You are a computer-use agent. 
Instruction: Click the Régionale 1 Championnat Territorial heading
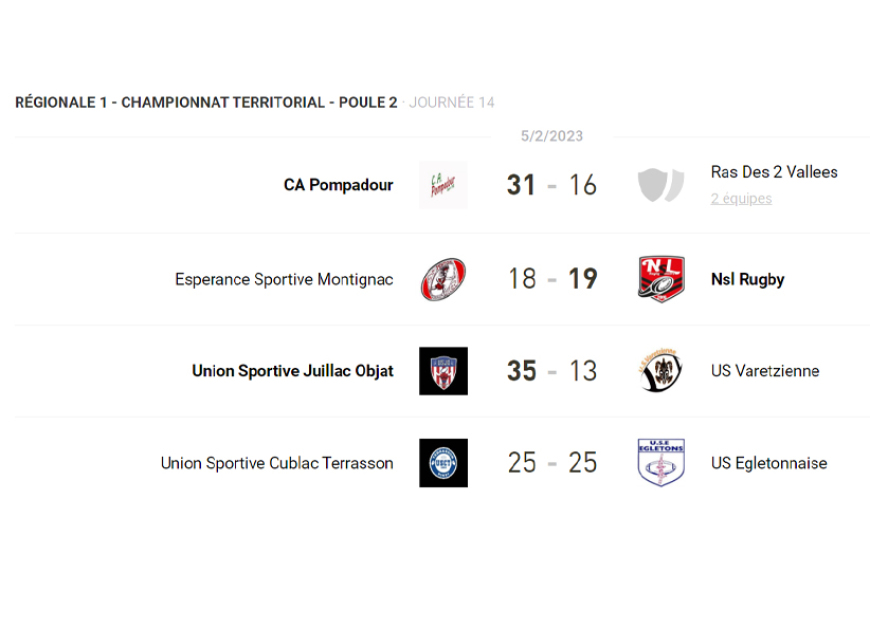(206, 102)
